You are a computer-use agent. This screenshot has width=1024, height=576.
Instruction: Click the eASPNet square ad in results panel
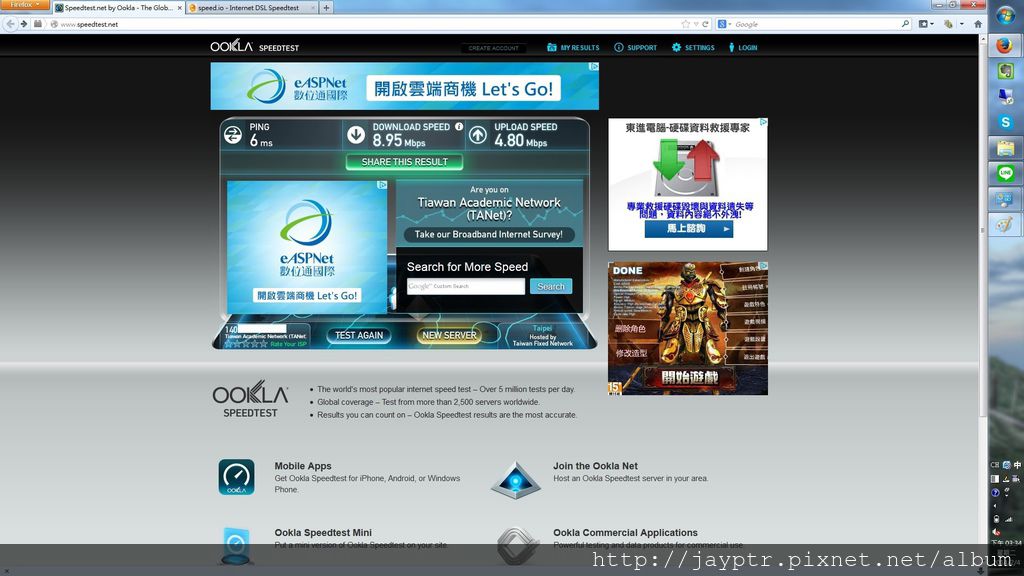(307, 248)
